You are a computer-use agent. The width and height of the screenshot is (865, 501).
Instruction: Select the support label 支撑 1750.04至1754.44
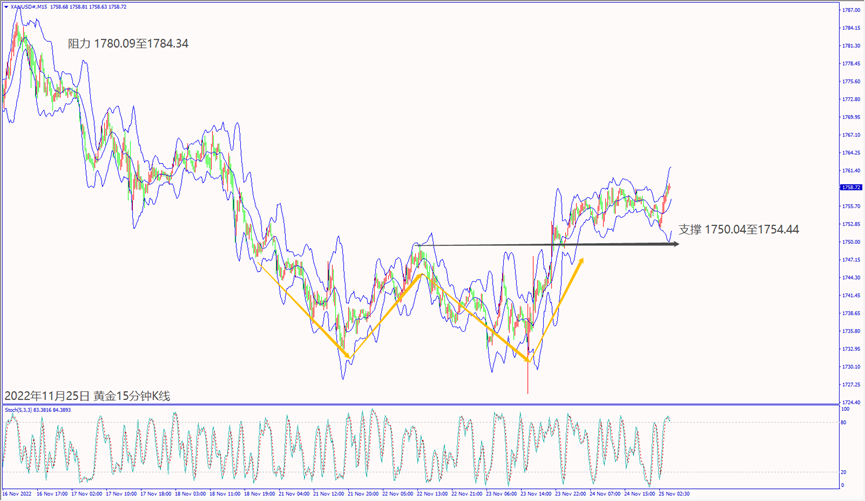pyautogui.click(x=739, y=230)
